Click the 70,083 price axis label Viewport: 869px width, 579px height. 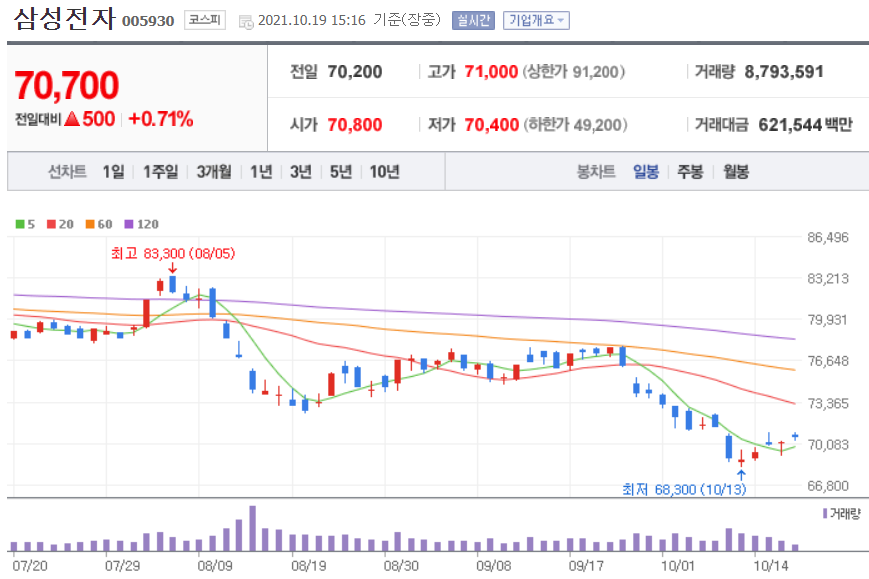pos(828,444)
